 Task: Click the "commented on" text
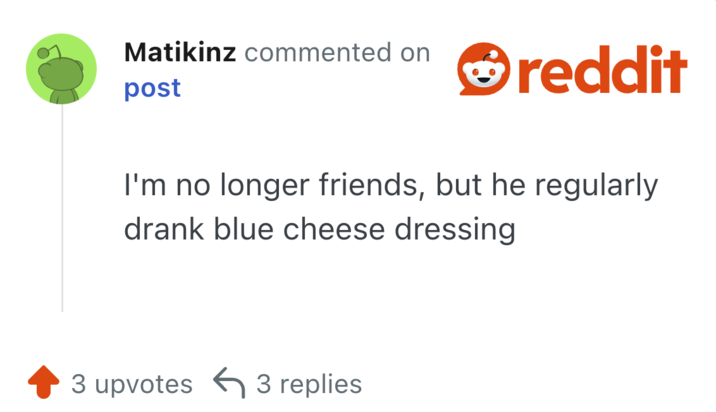click(337, 53)
